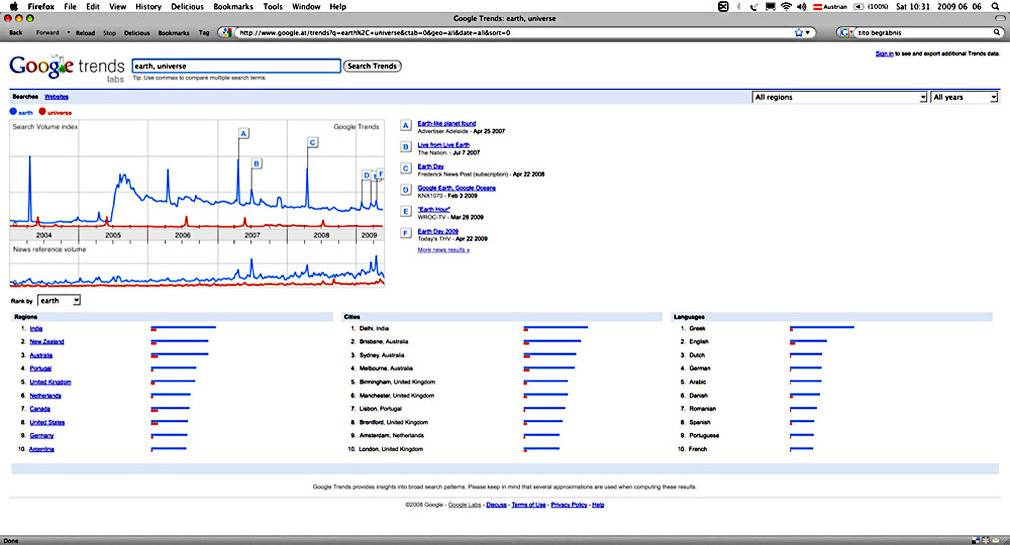
Task: Click the Tag toolbar button
Action: (x=204, y=32)
